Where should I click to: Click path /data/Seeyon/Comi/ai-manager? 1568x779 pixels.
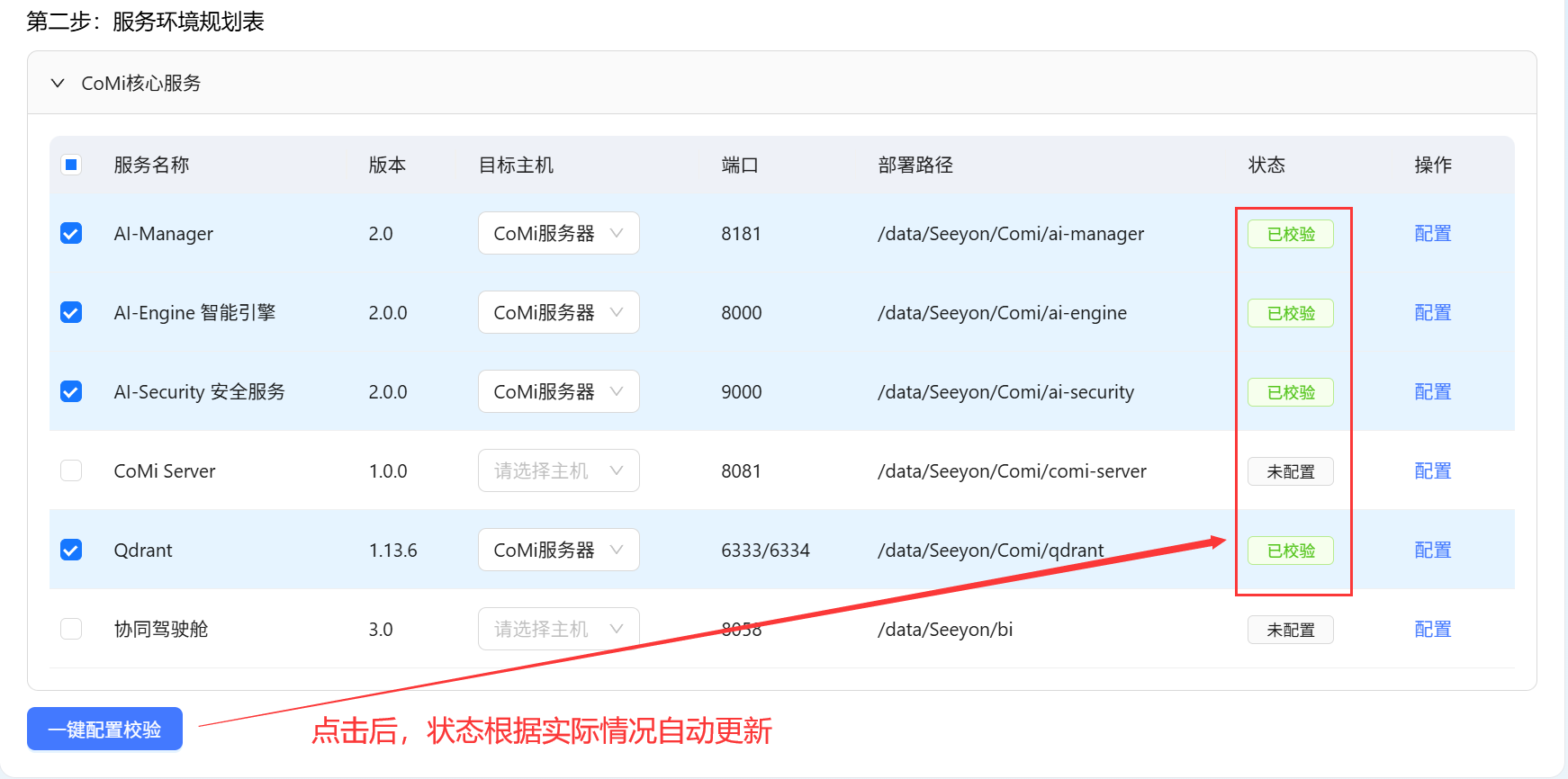point(1011,234)
